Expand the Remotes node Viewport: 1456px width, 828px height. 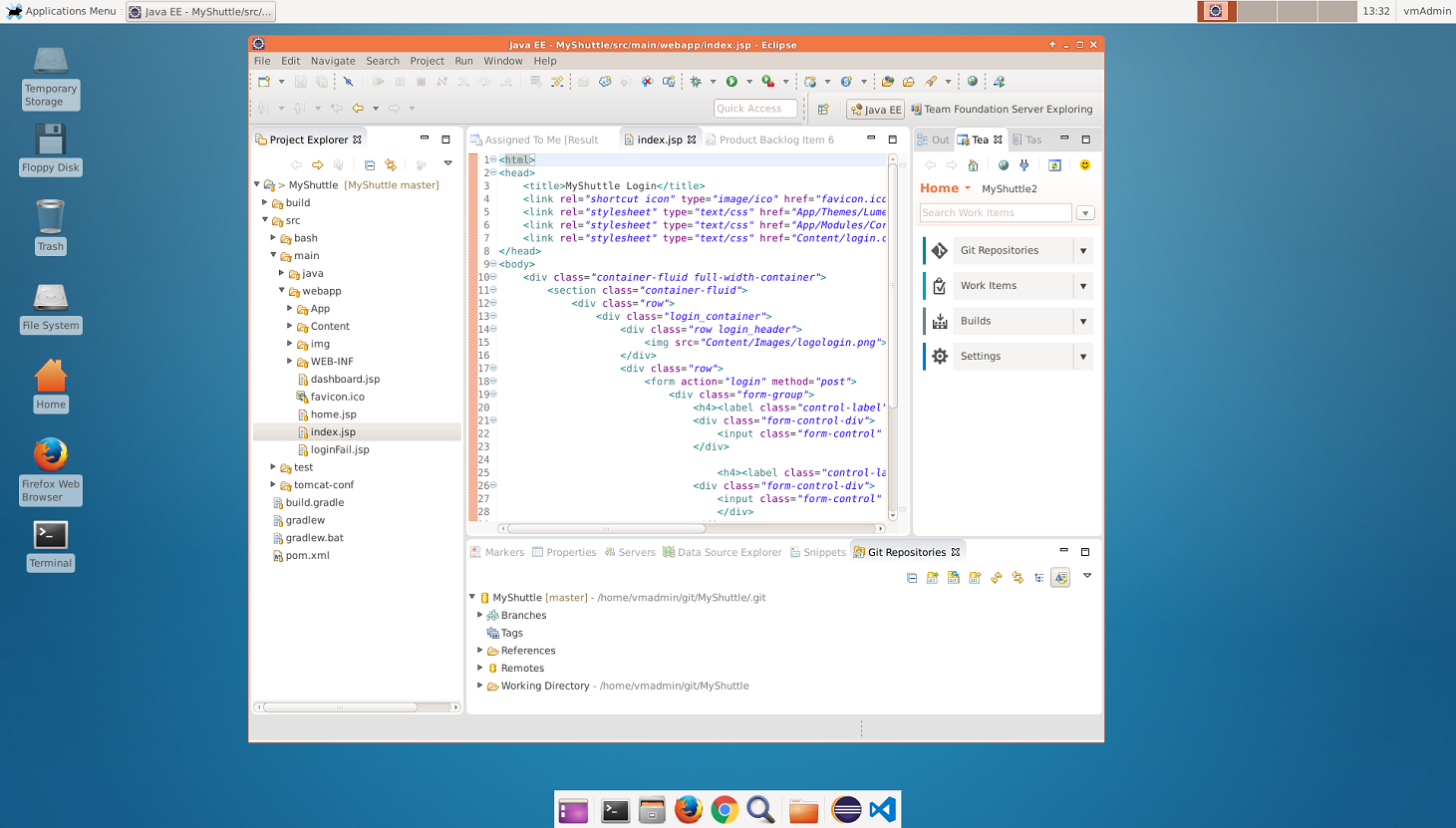pos(480,669)
